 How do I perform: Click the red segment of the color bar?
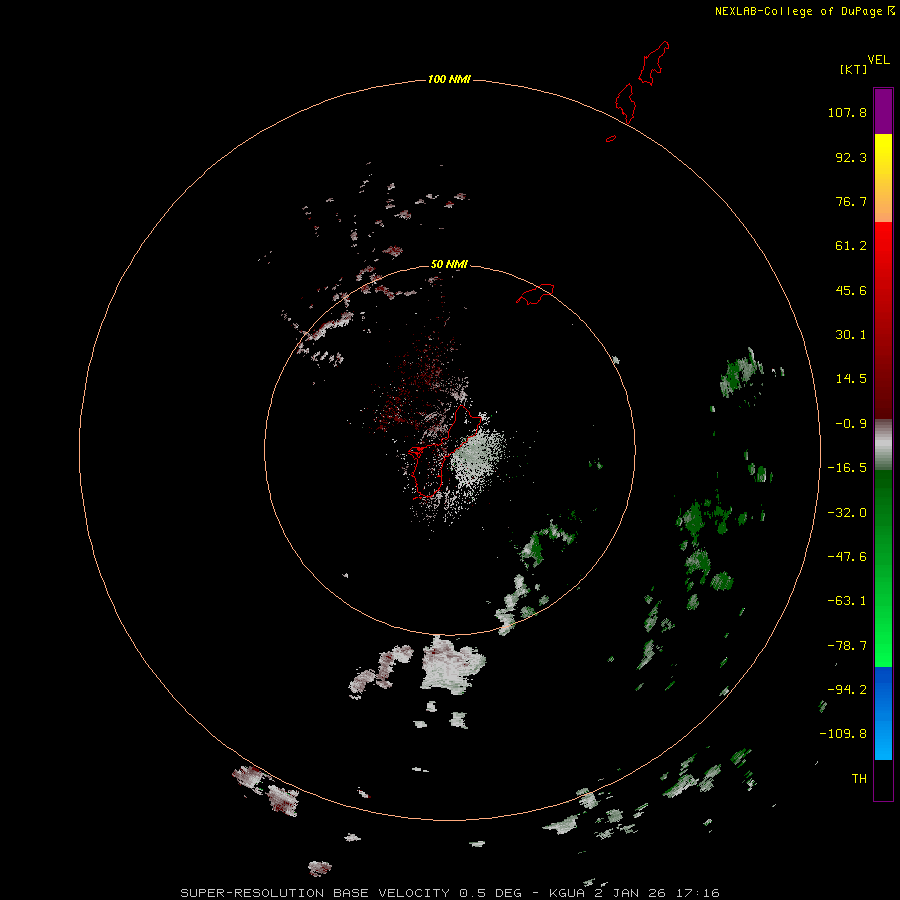(x=883, y=320)
